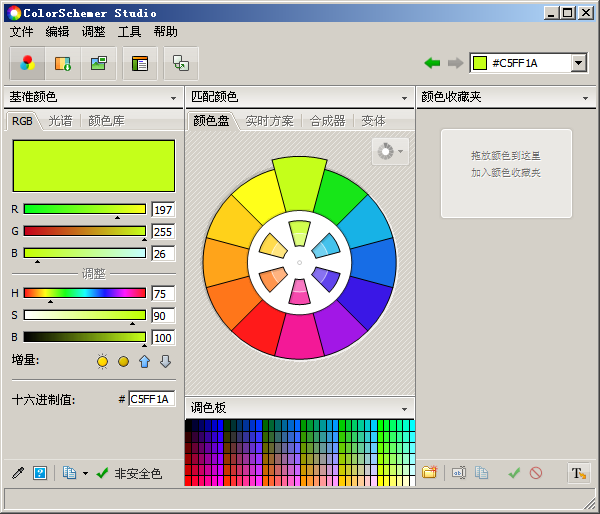Click the hexadecimal value input field
This screenshot has width=600, height=514.
click(x=151, y=399)
